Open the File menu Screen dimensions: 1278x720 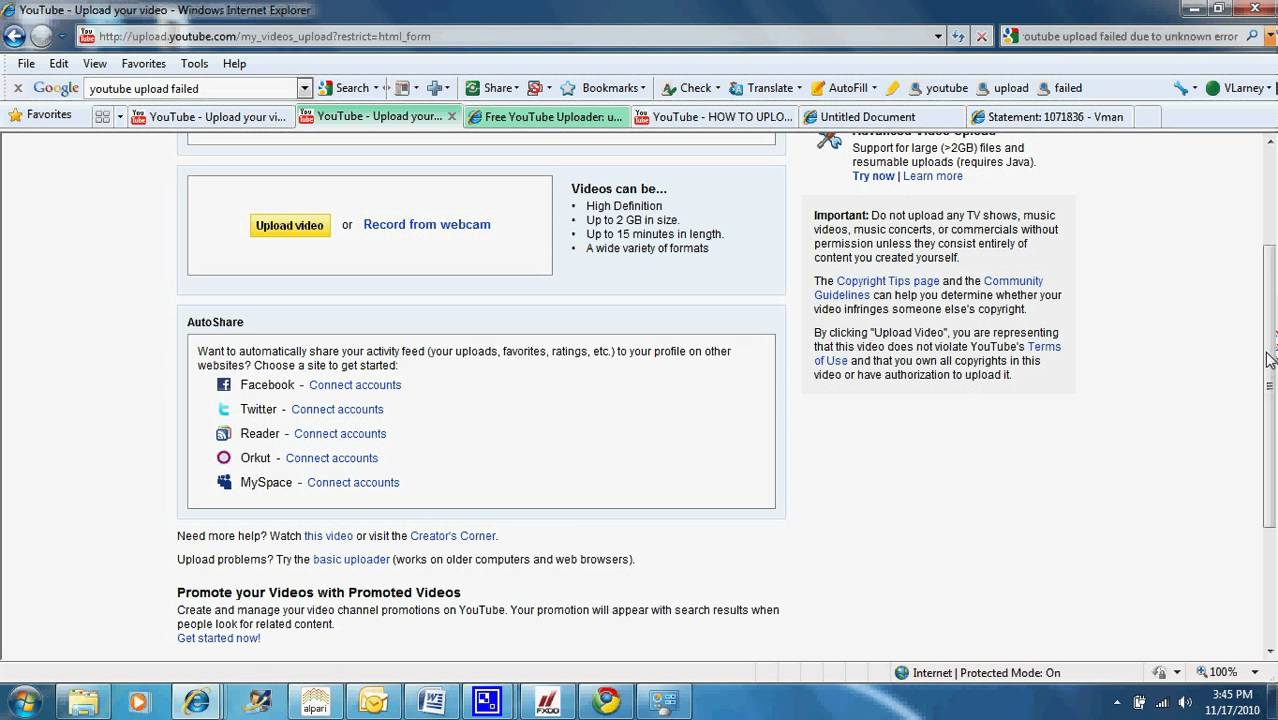pos(26,63)
